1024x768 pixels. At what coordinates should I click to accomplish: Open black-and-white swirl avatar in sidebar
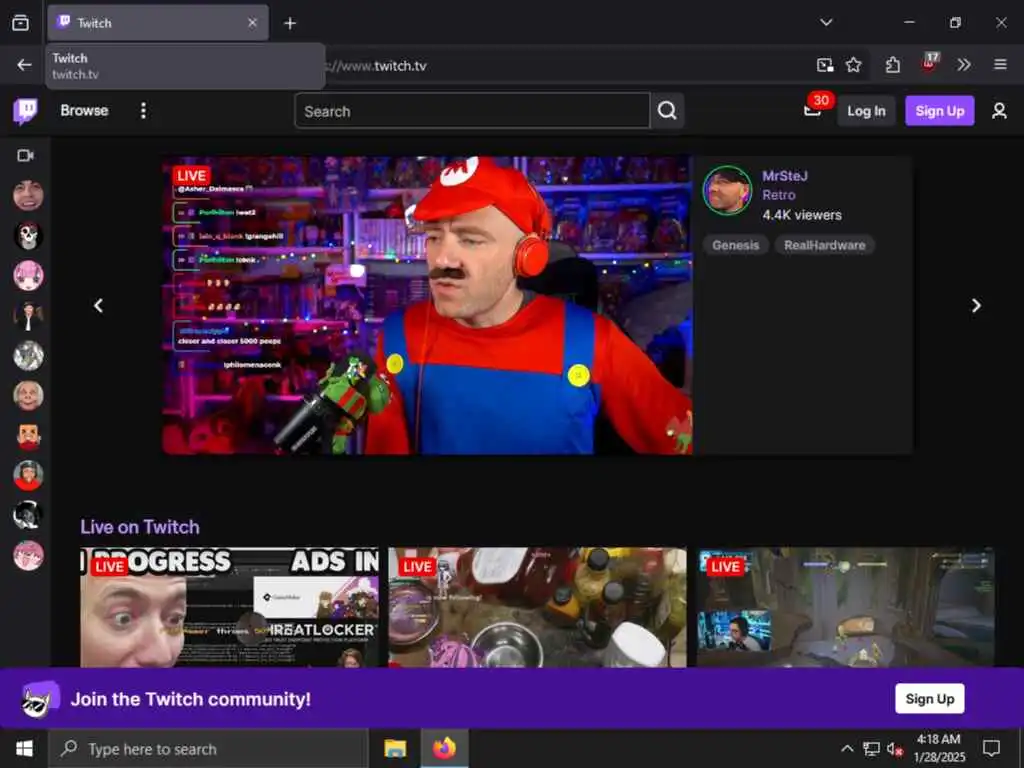point(28,516)
